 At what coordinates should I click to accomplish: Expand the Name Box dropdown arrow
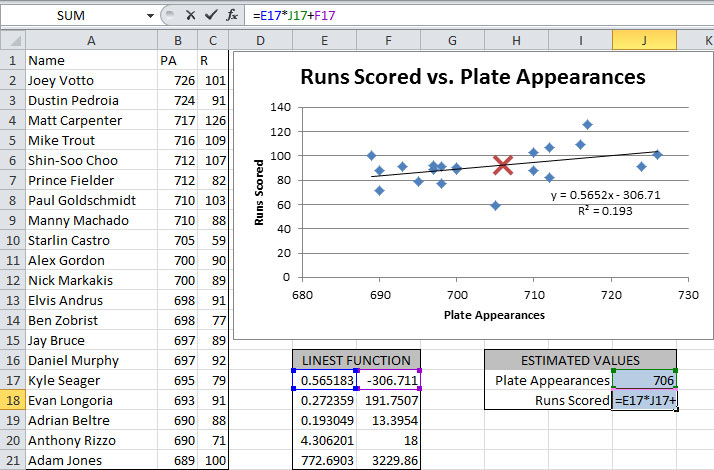(150, 16)
